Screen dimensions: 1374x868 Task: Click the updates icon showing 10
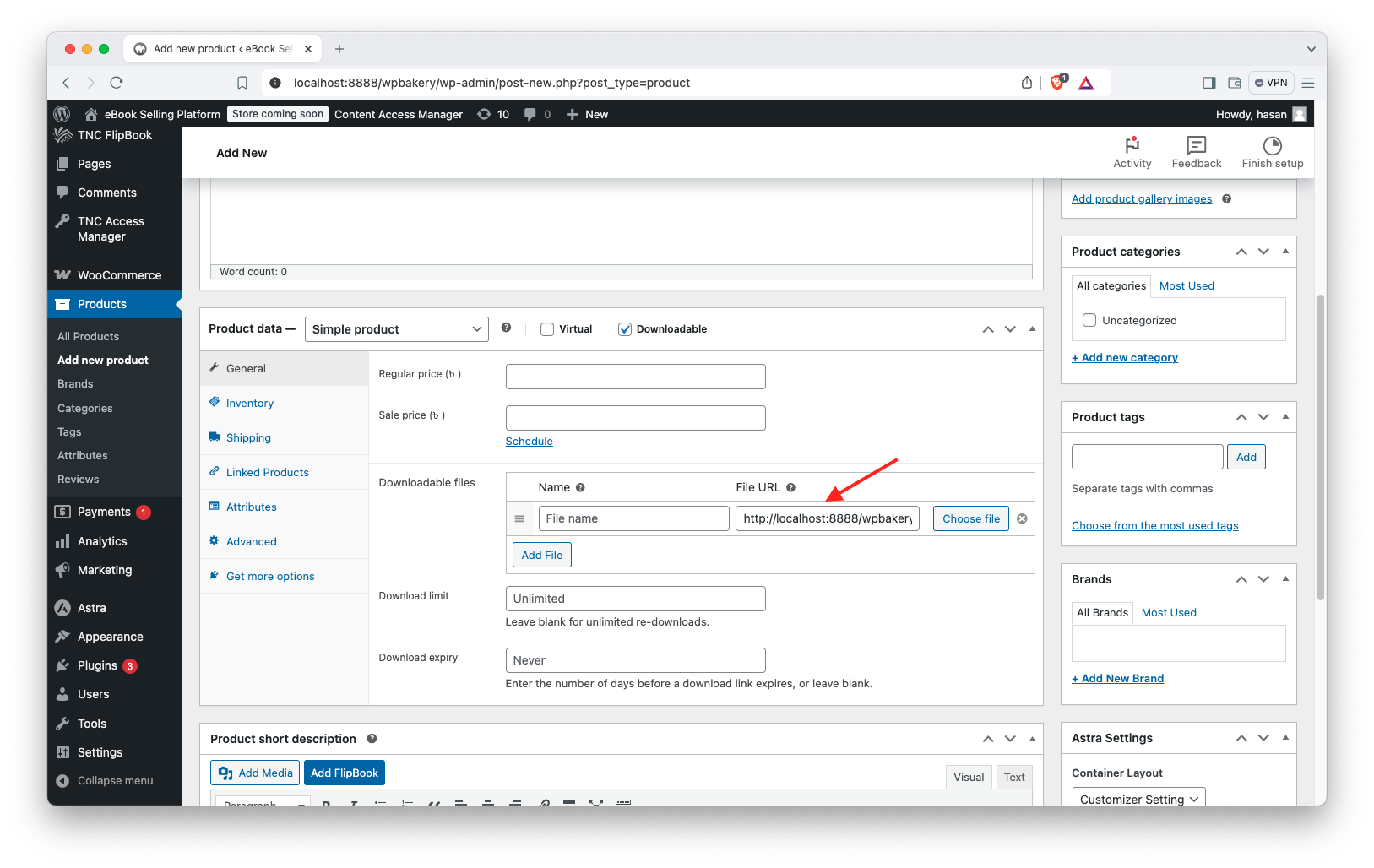click(493, 114)
